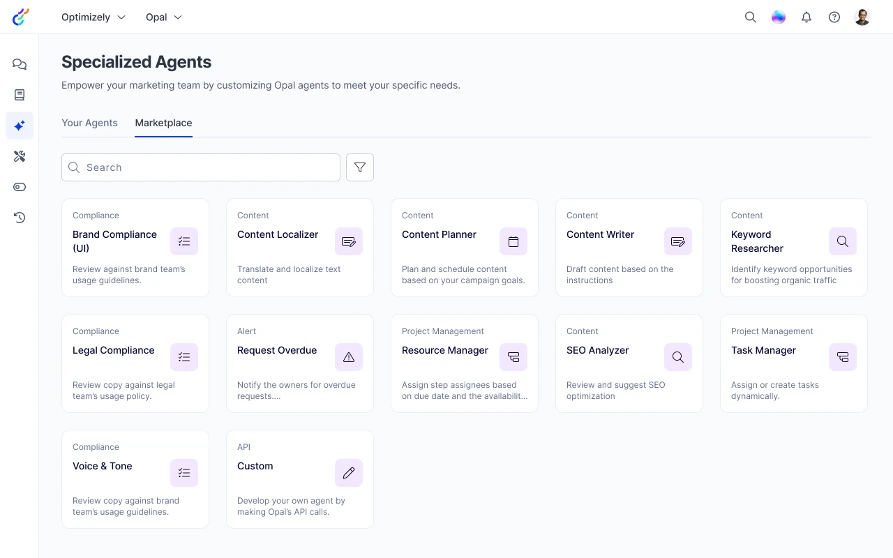Click the help question mark icon

tap(834, 17)
